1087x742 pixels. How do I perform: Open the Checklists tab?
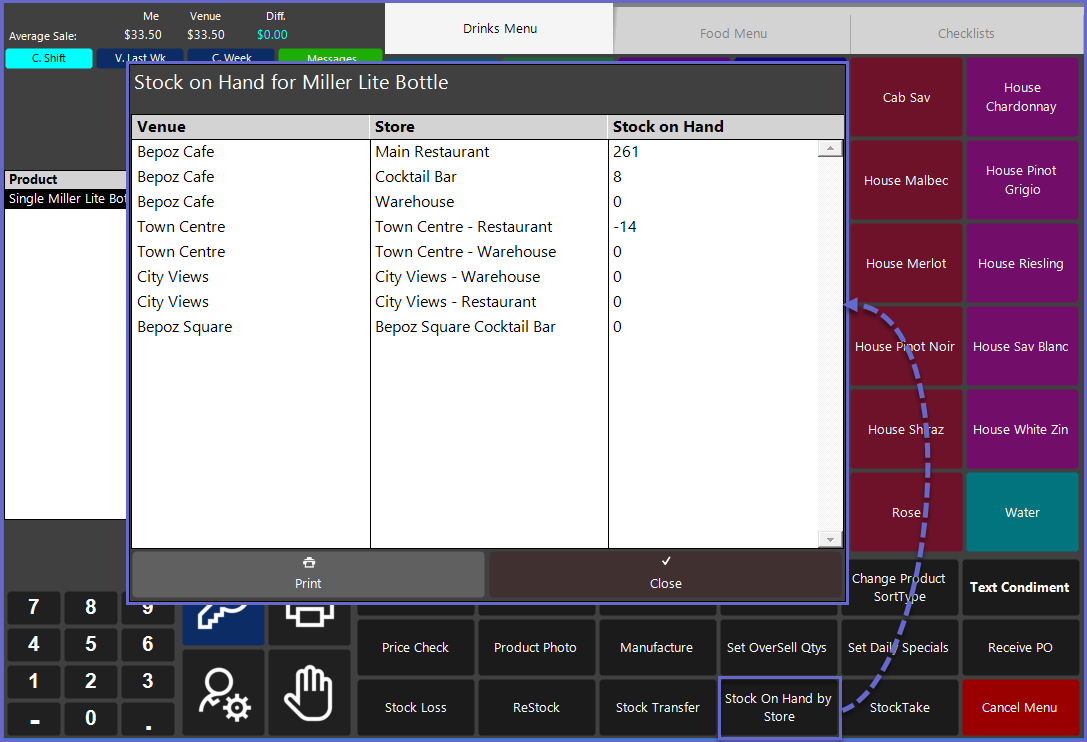[x=966, y=33]
